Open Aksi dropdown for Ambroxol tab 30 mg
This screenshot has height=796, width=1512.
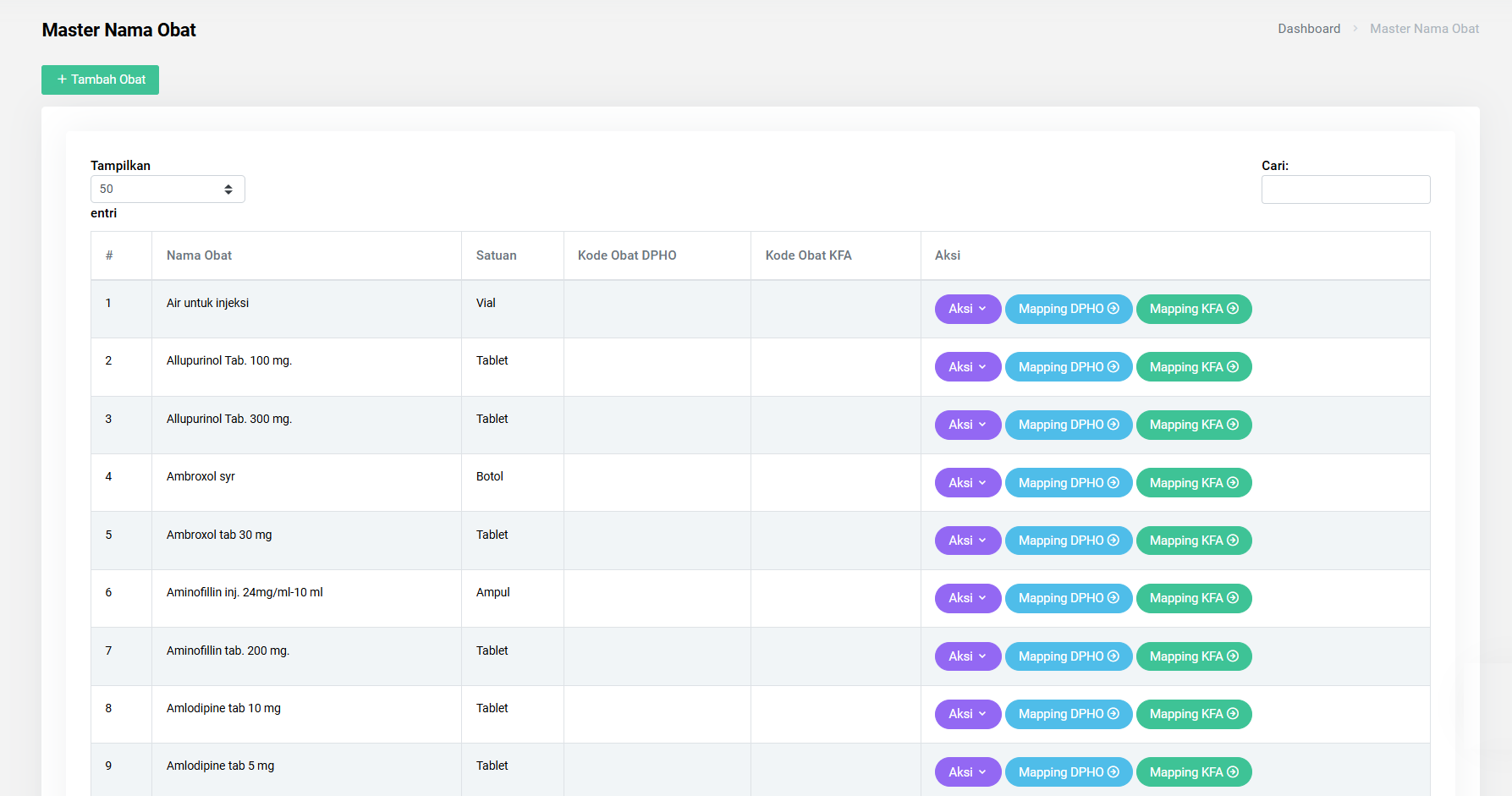pos(968,541)
